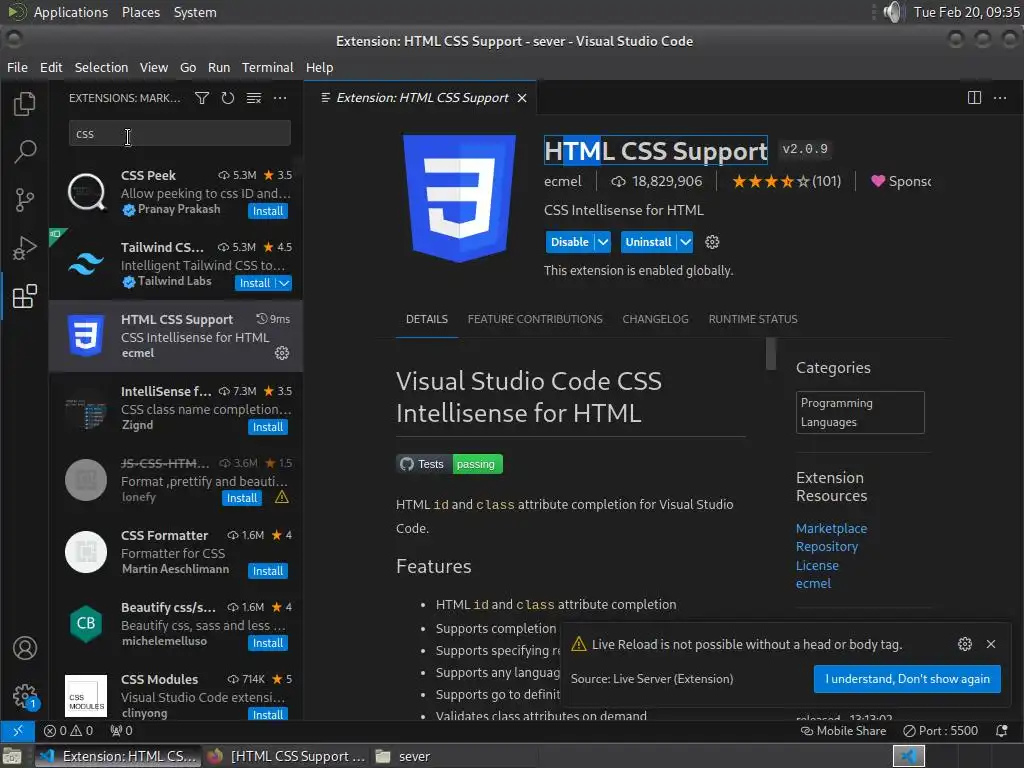Click the Uninstall button
1024x768 pixels.
(x=648, y=242)
